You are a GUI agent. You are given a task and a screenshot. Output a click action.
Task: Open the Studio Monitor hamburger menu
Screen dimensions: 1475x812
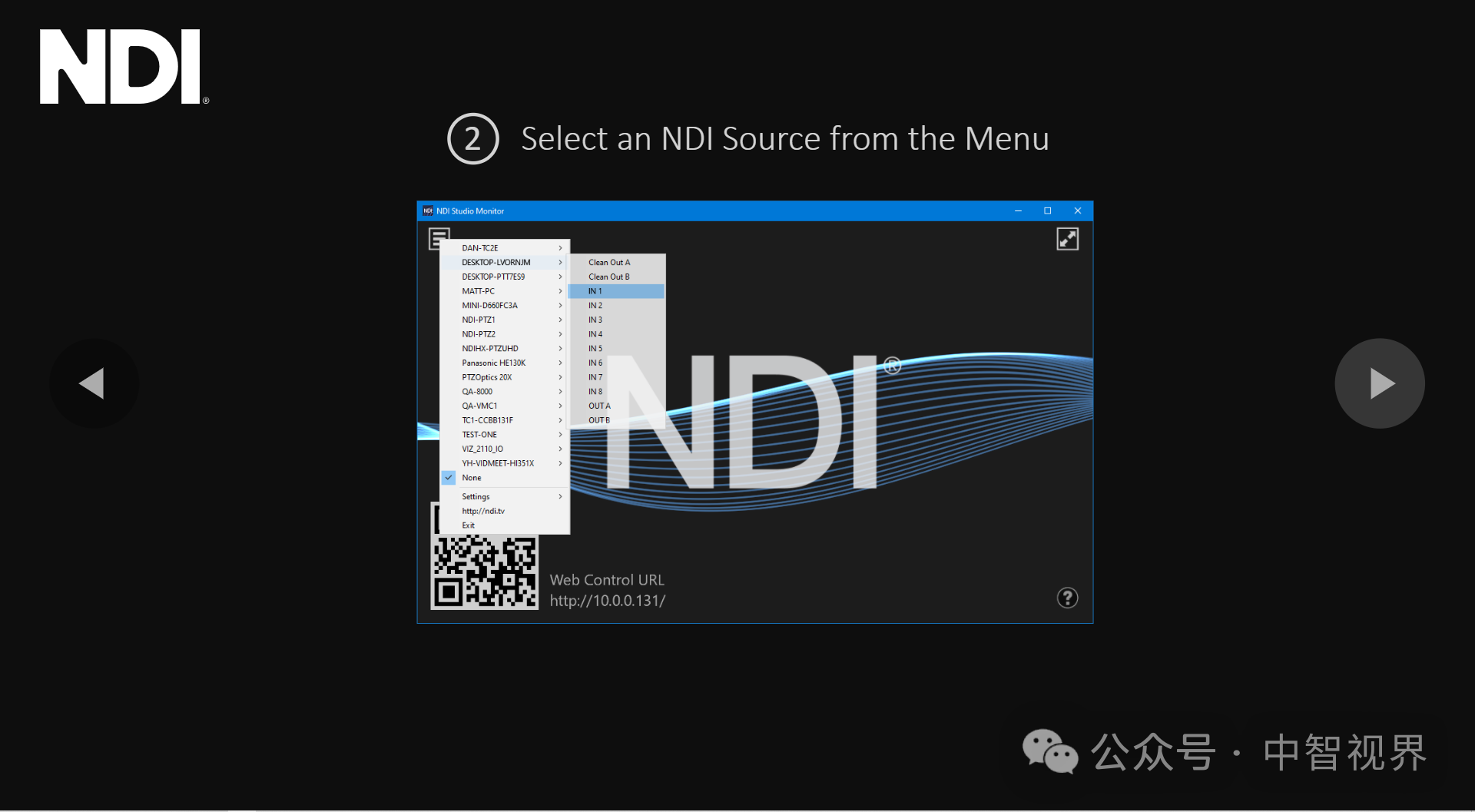(x=439, y=238)
